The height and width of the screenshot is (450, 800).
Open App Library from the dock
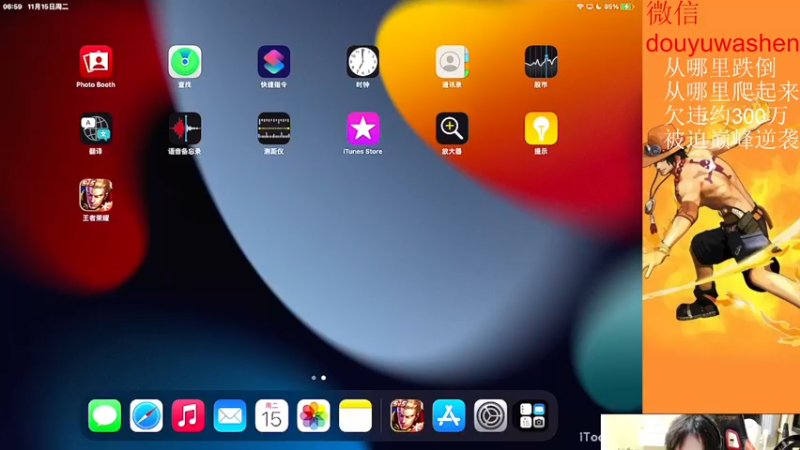point(532,416)
